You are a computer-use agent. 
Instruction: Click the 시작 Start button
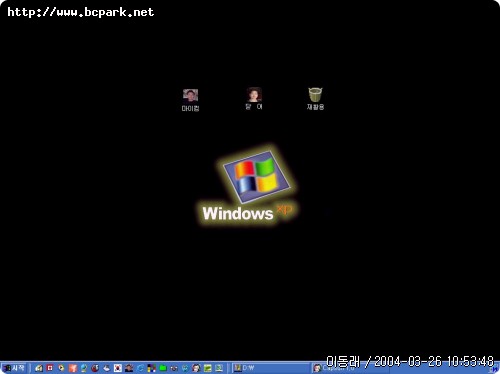[x=13, y=368]
